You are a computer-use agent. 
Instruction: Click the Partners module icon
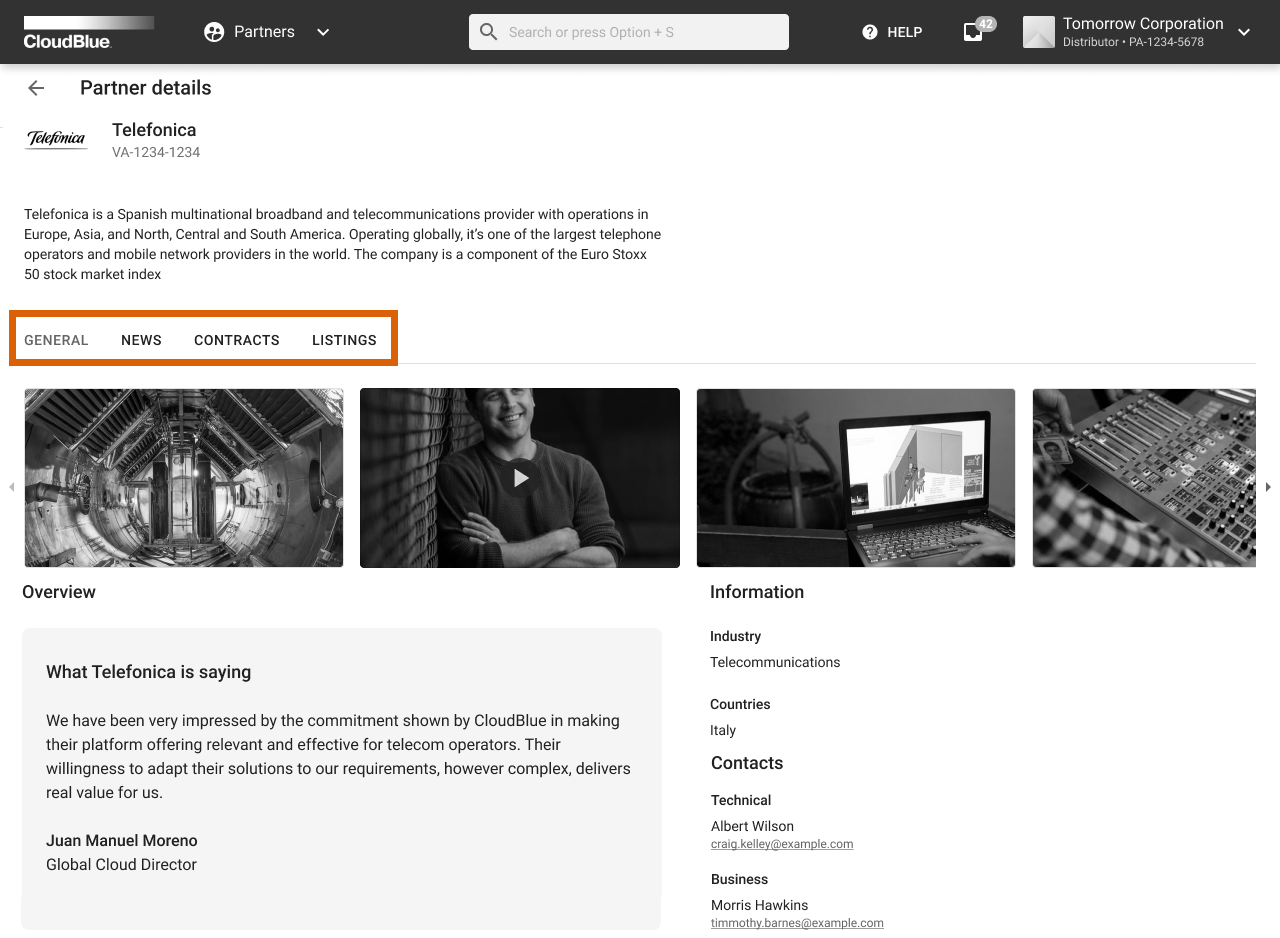click(x=214, y=32)
